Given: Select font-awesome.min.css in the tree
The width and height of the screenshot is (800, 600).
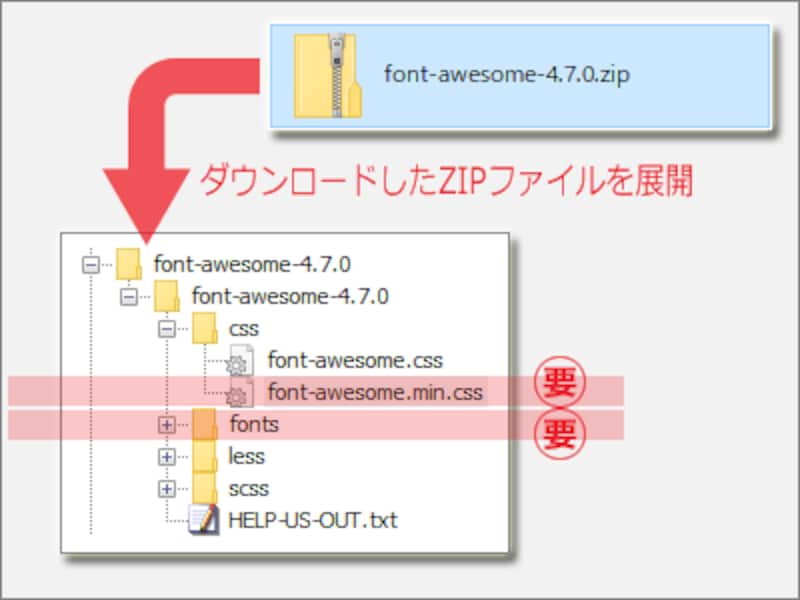Looking at the screenshot, I should coord(375,392).
